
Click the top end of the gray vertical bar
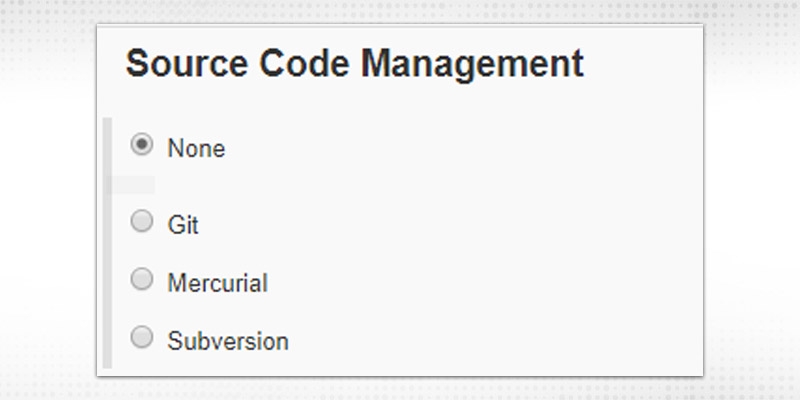tap(107, 123)
